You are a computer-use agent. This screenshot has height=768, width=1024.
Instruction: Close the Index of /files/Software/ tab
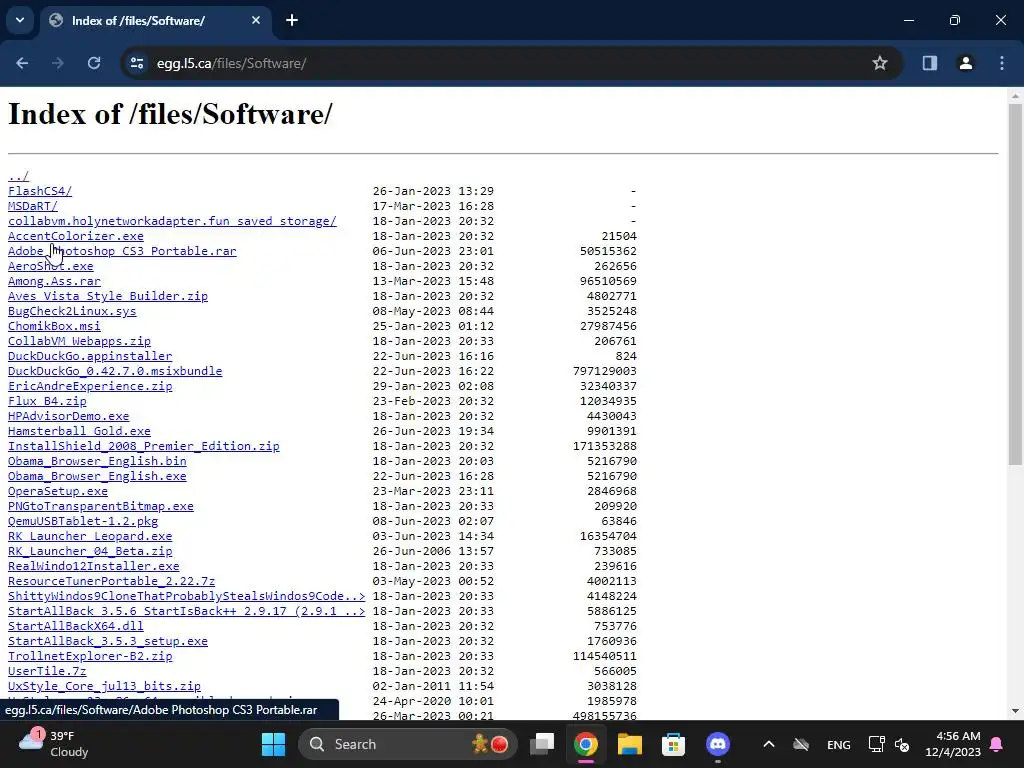point(256,20)
